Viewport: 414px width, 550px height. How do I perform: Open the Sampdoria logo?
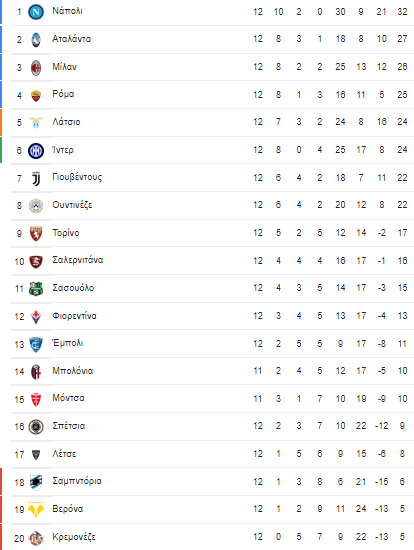(36, 483)
